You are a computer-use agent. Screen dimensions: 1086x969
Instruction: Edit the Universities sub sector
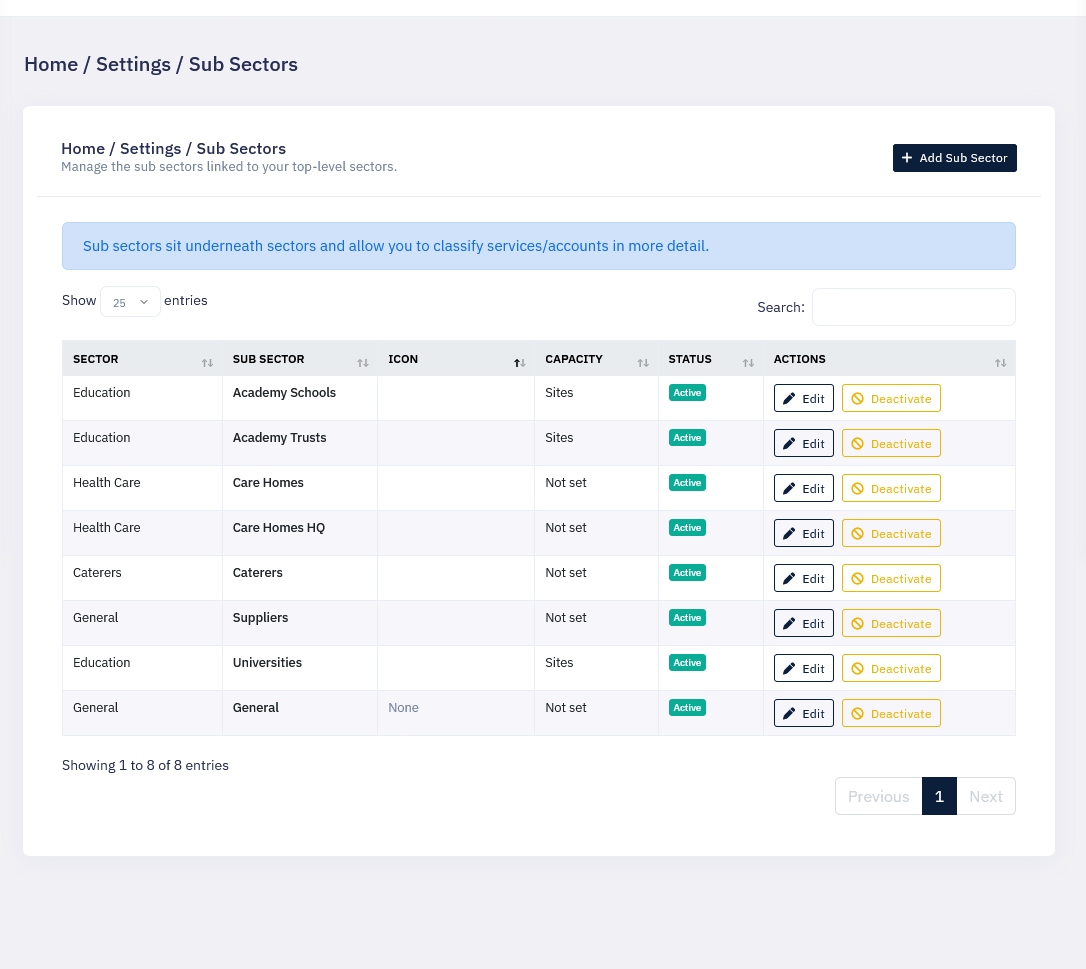coord(803,668)
